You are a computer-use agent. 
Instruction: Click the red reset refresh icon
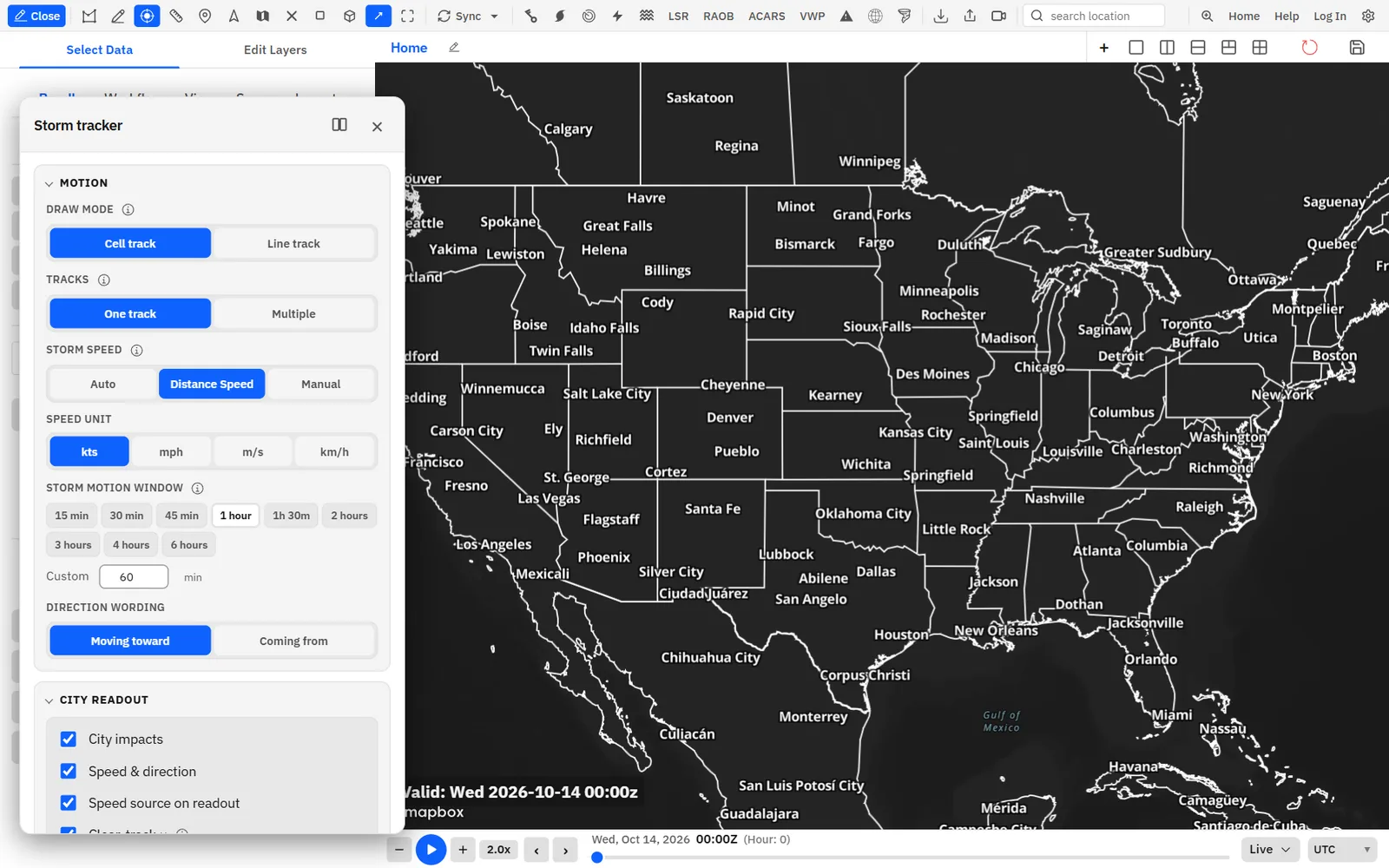(x=1309, y=48)
